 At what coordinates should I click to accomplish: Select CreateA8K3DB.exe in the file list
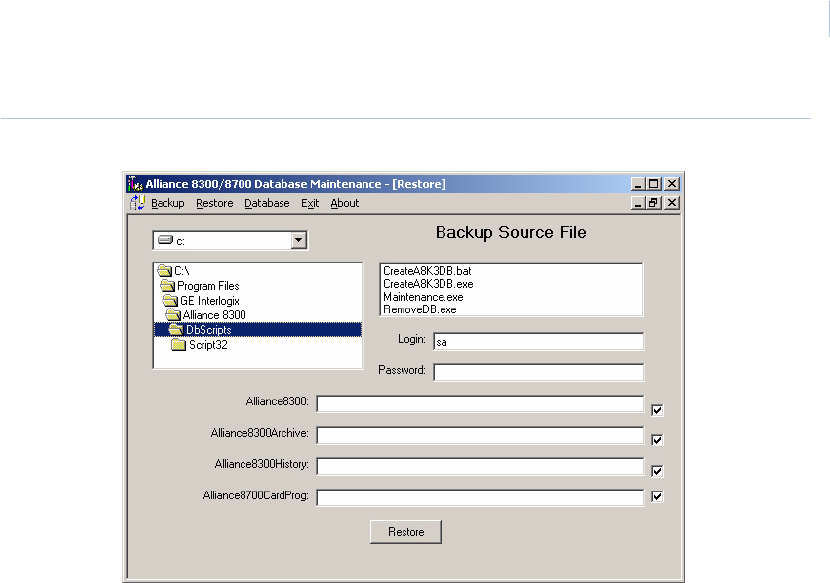[x=428, y=284]
